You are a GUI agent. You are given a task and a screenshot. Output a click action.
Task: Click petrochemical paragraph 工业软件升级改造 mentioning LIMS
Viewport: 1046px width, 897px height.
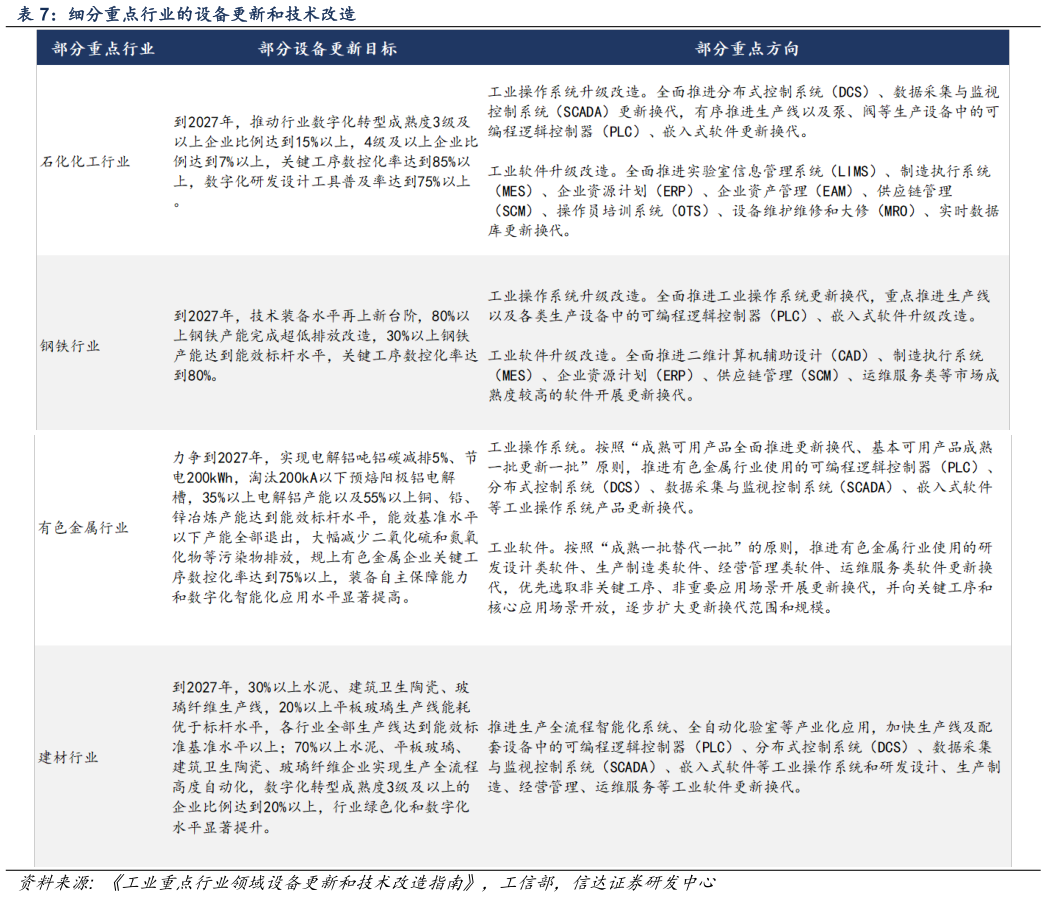tap(743, 201)
